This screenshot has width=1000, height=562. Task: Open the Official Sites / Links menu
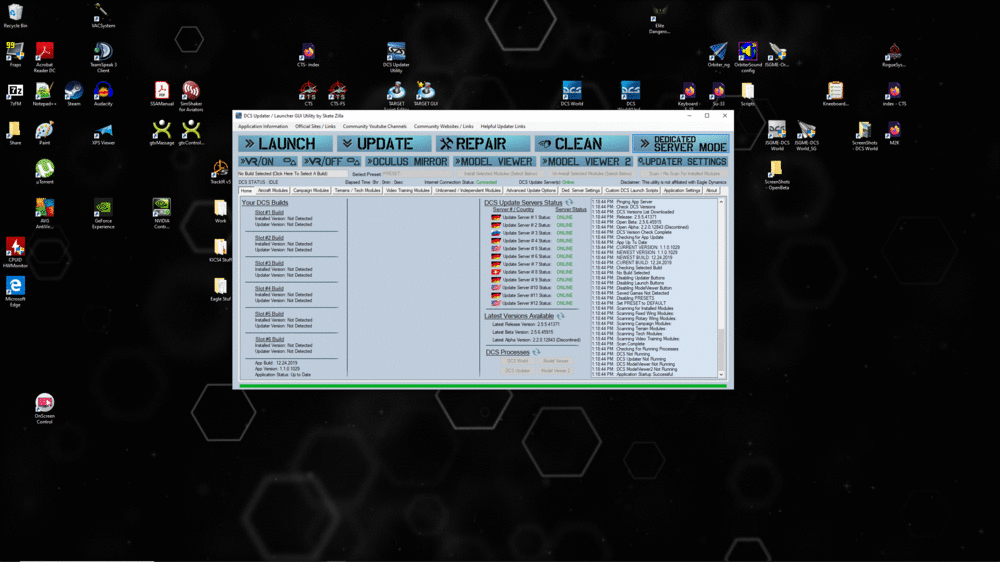click(315, 126)
